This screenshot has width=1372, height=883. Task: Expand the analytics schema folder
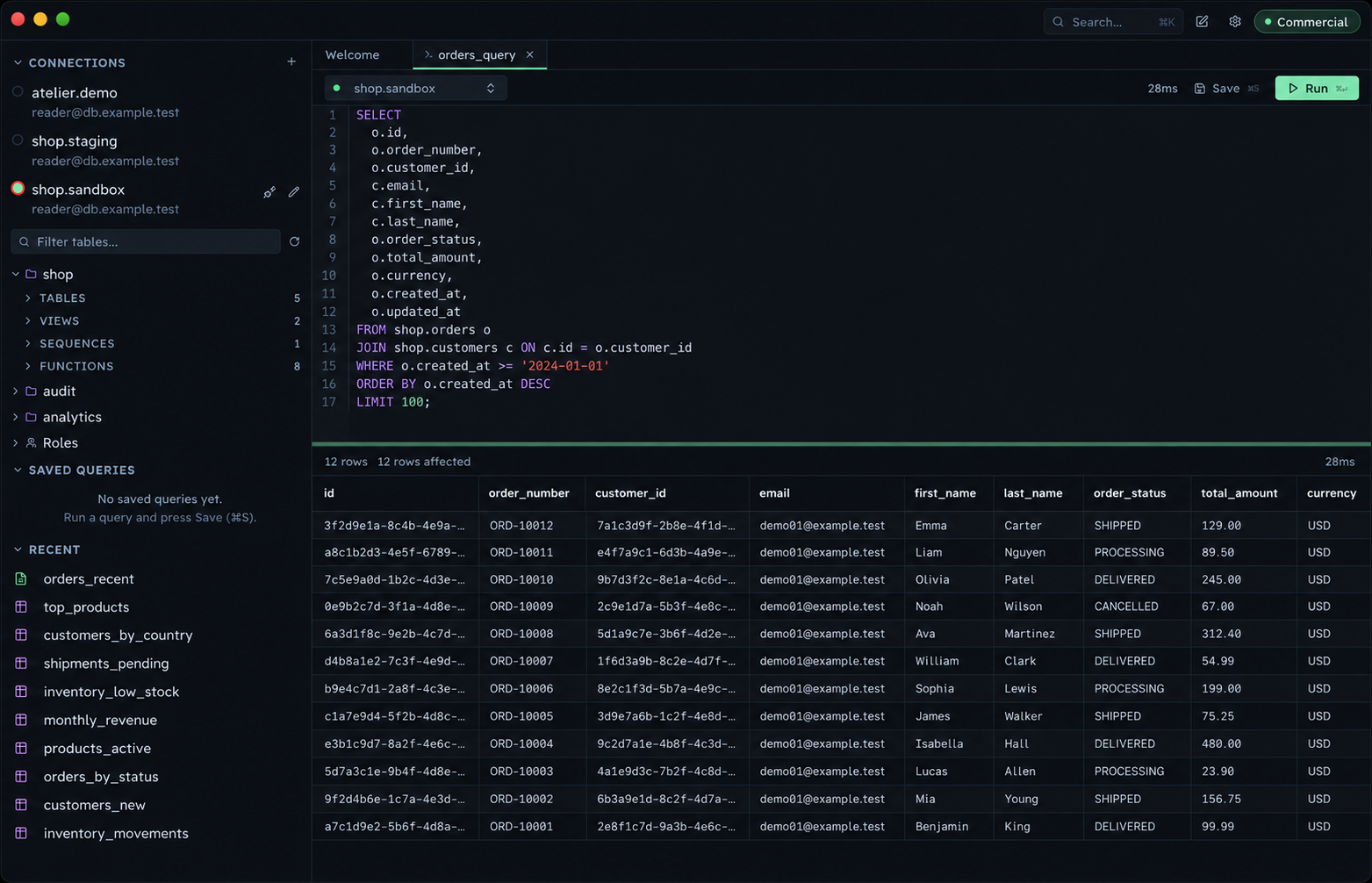coord(16,417)
